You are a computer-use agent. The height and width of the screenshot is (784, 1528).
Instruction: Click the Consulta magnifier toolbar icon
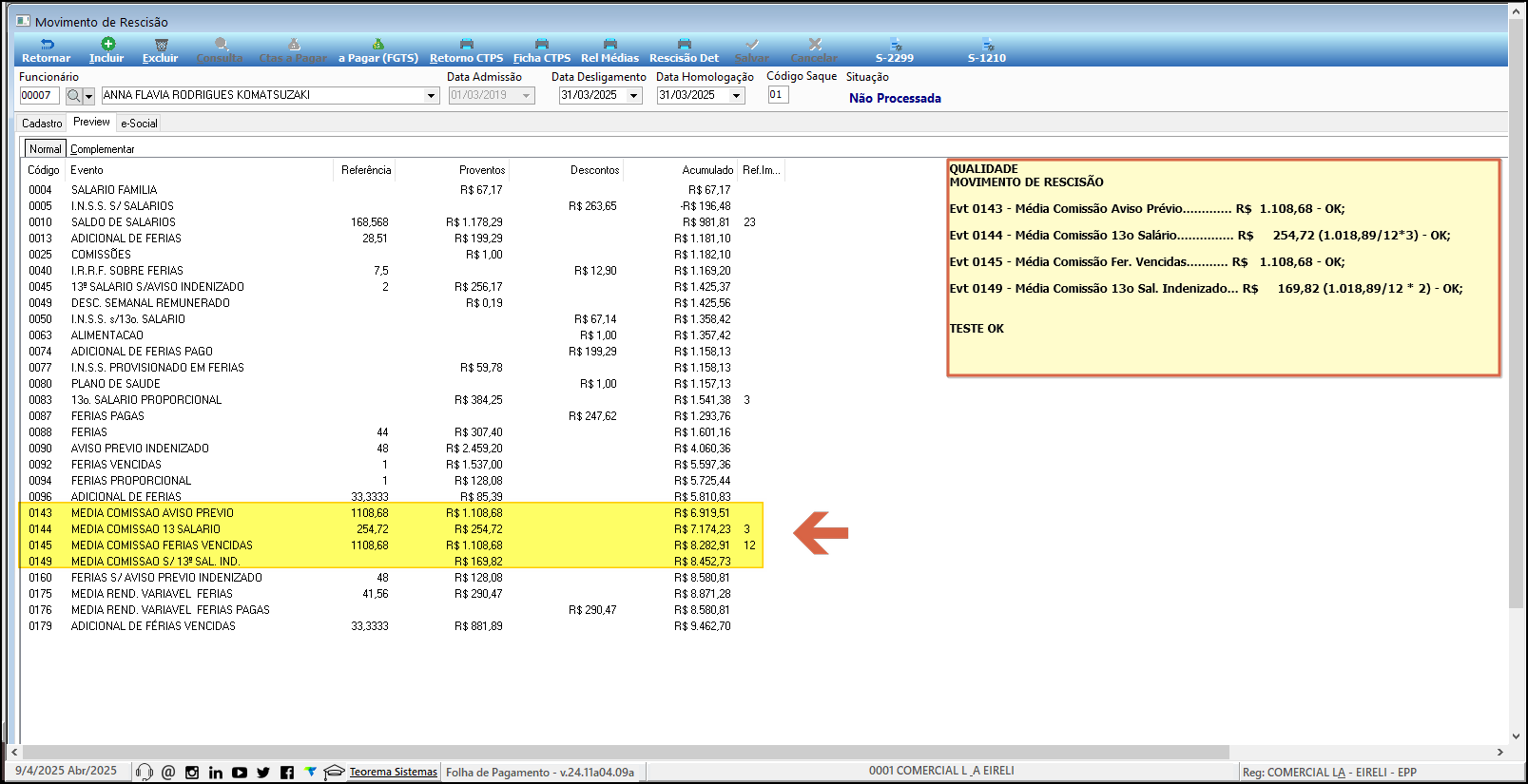coord(221,45)
